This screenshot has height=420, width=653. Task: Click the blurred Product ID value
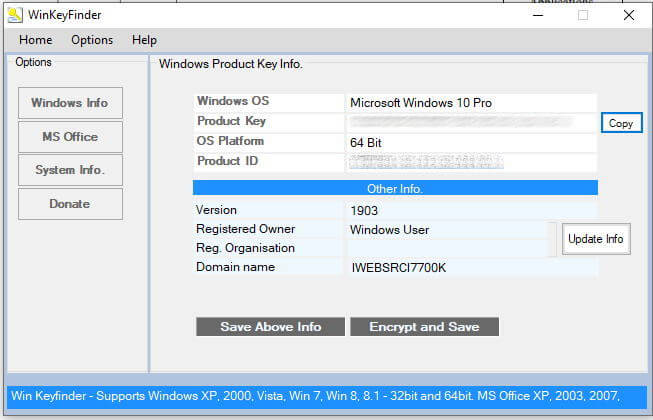(426, 162)
